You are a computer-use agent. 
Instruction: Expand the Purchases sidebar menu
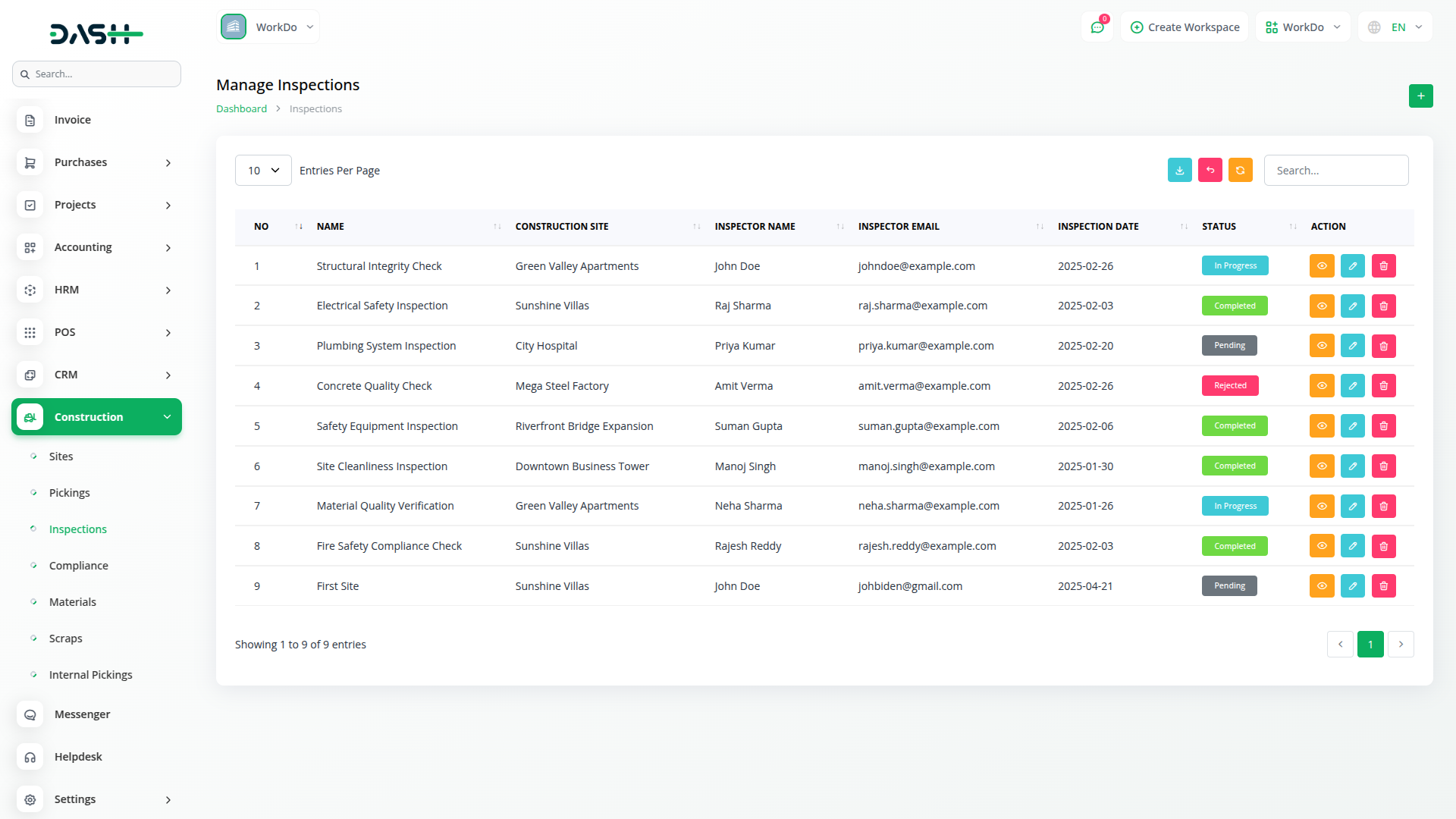click(96, 162)
